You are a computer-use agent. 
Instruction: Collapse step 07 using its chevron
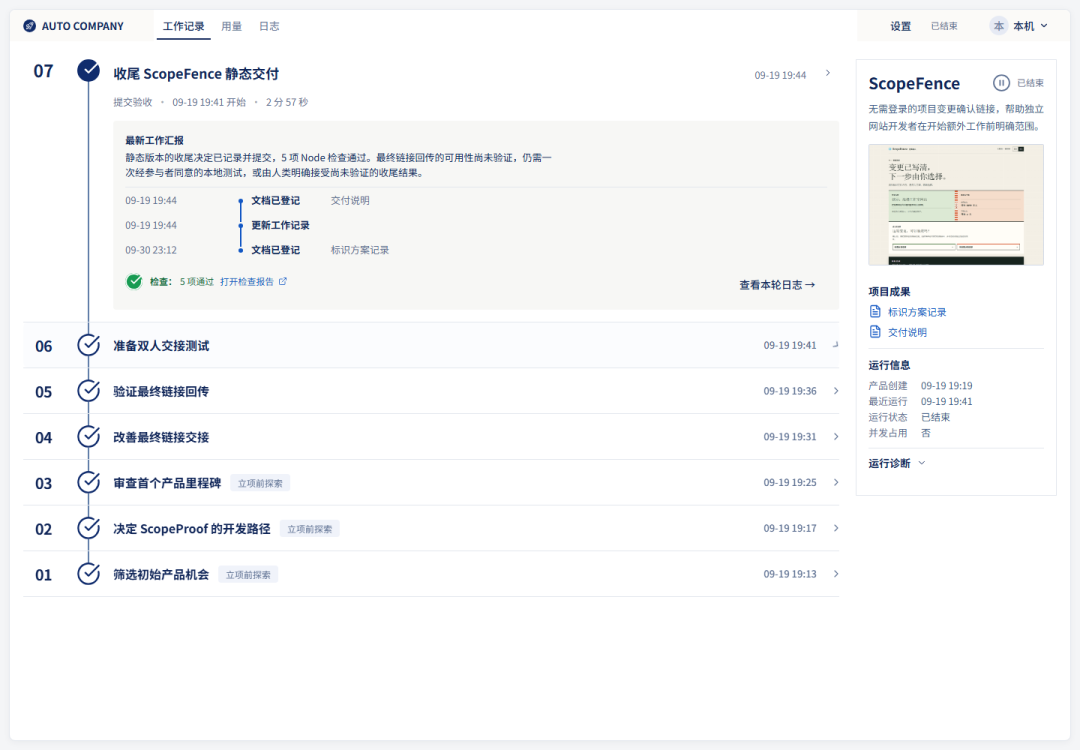coord(828,73)
